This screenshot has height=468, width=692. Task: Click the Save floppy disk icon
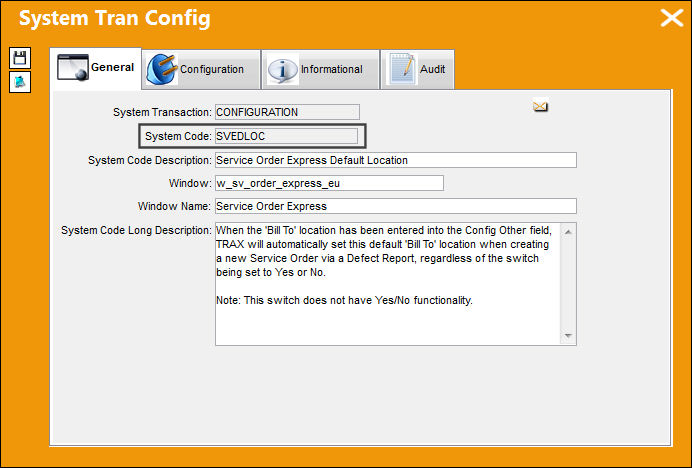(x=20, y=58)
